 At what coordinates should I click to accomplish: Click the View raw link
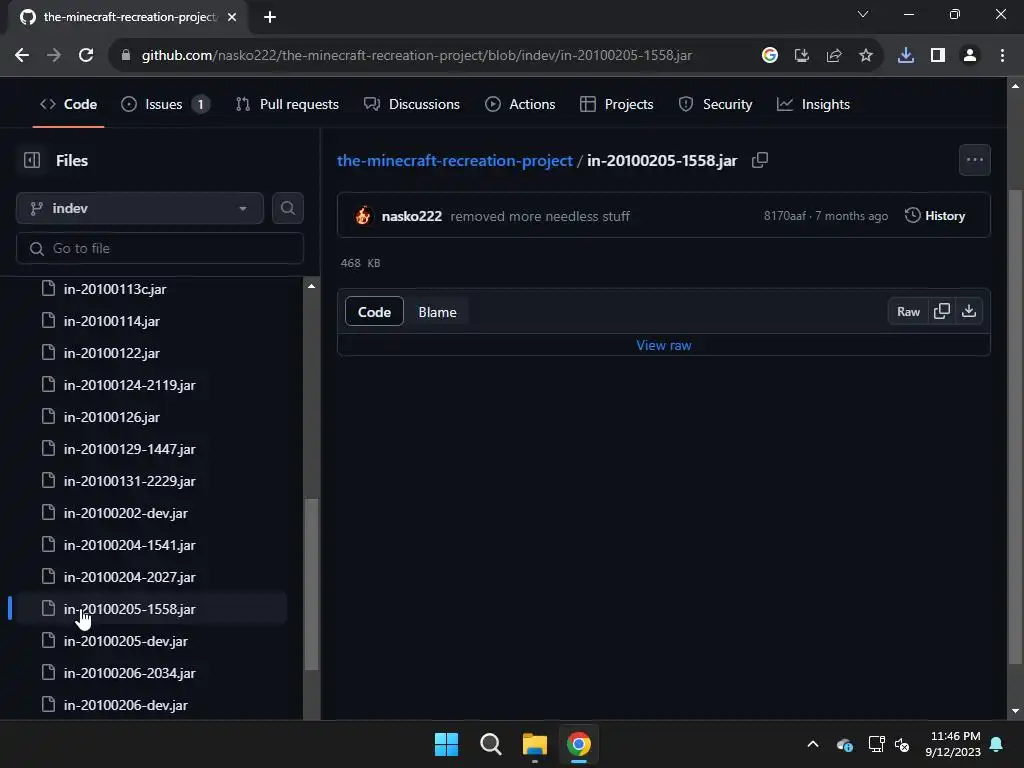pyautogui.click(x=664, y=345)
